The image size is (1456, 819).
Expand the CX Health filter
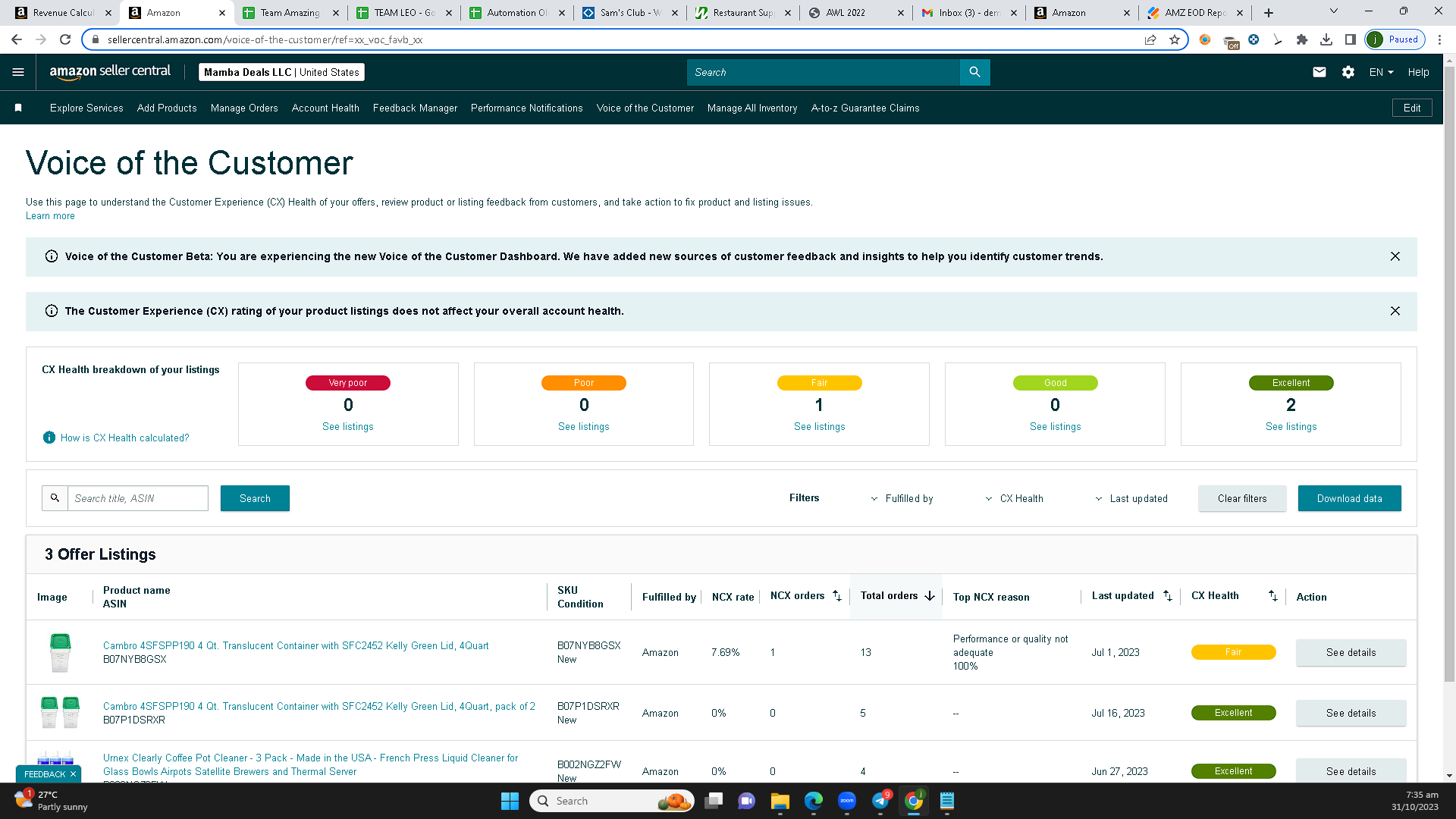(x=1014, y=498)
